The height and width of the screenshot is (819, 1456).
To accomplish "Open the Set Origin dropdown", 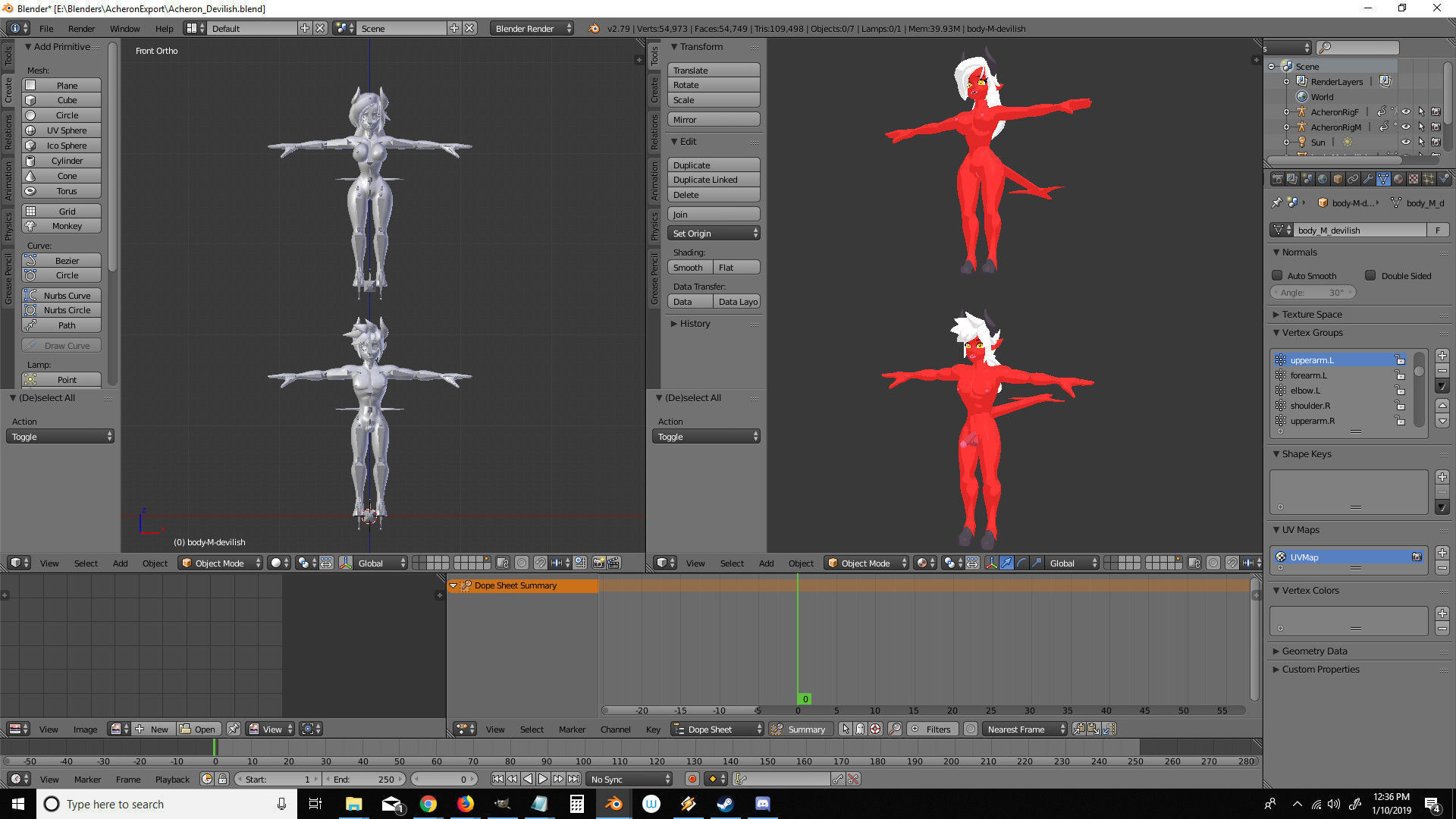I will [714, 234].
